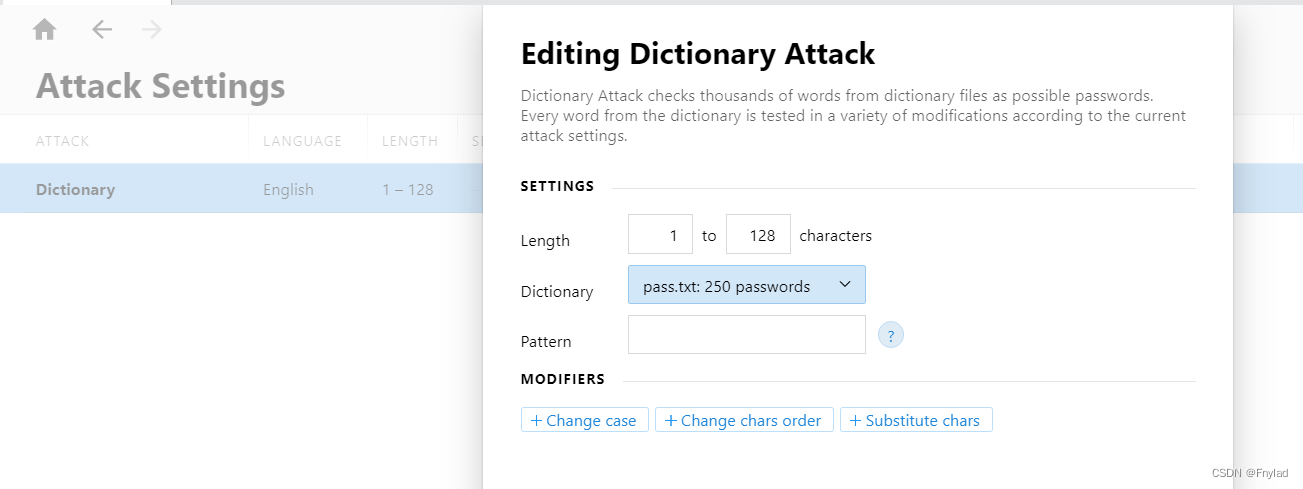Open the Pattern help question mark icon
This screenshot has width=1303, height=489.
890,336
